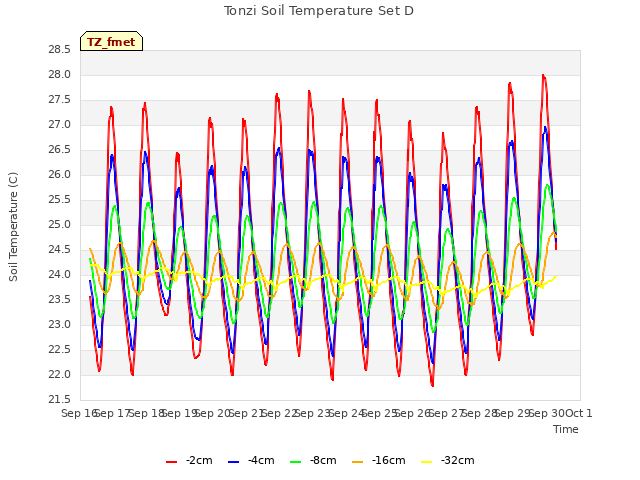640x480 pixels.
Task: Click the yellow -32cm legend swatch
Action: point(426,462)
